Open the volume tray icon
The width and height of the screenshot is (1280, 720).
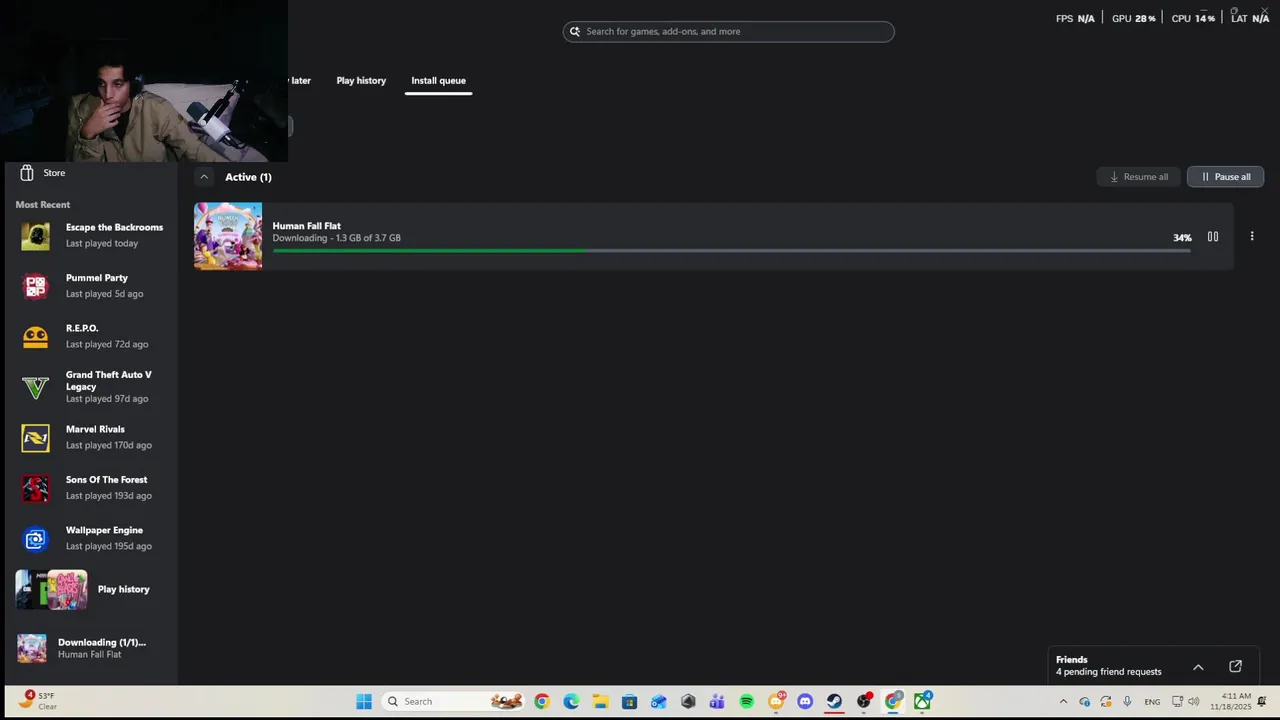coord(1193,701)
